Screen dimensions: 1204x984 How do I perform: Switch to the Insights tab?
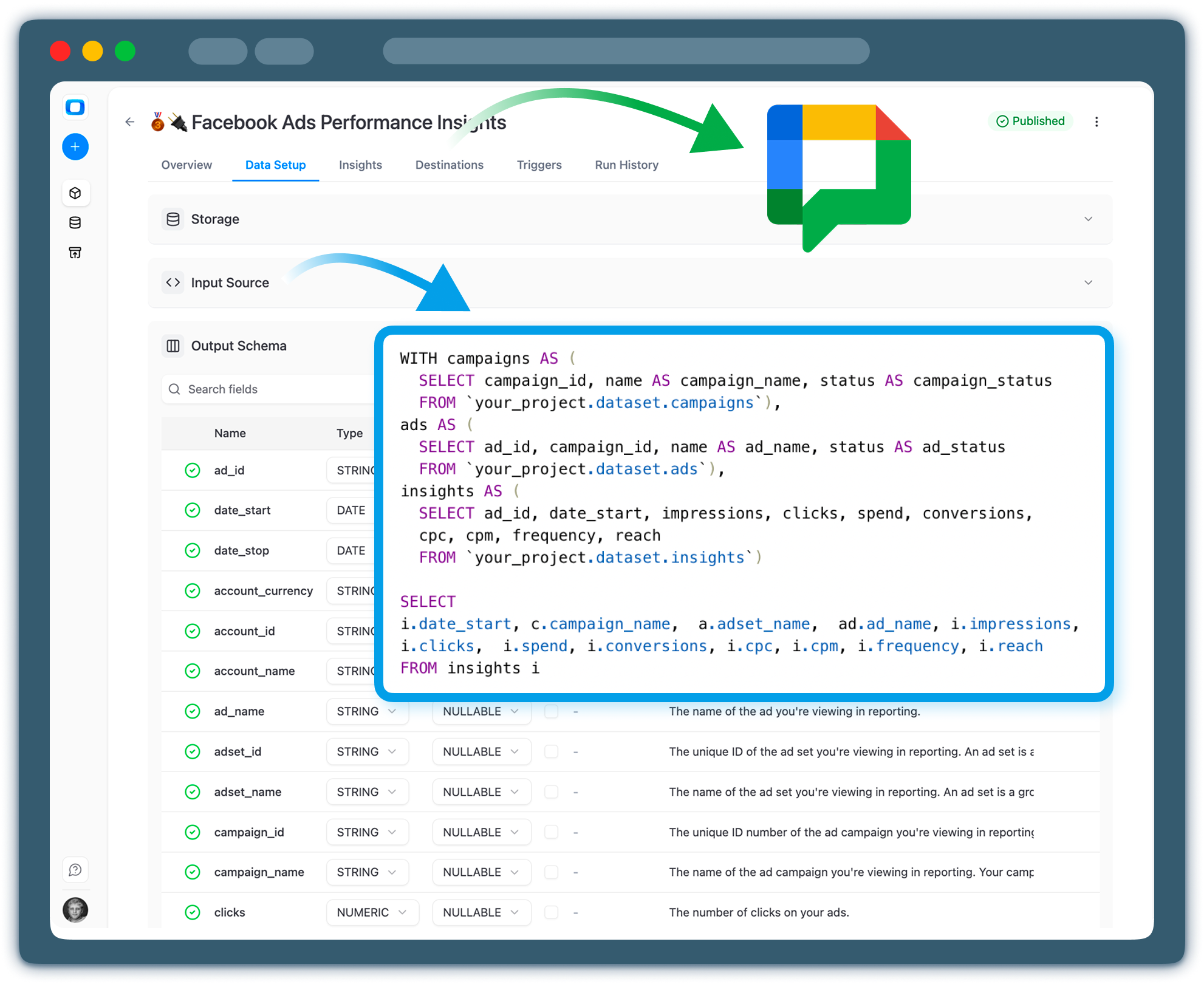click(x=360, y=165)
